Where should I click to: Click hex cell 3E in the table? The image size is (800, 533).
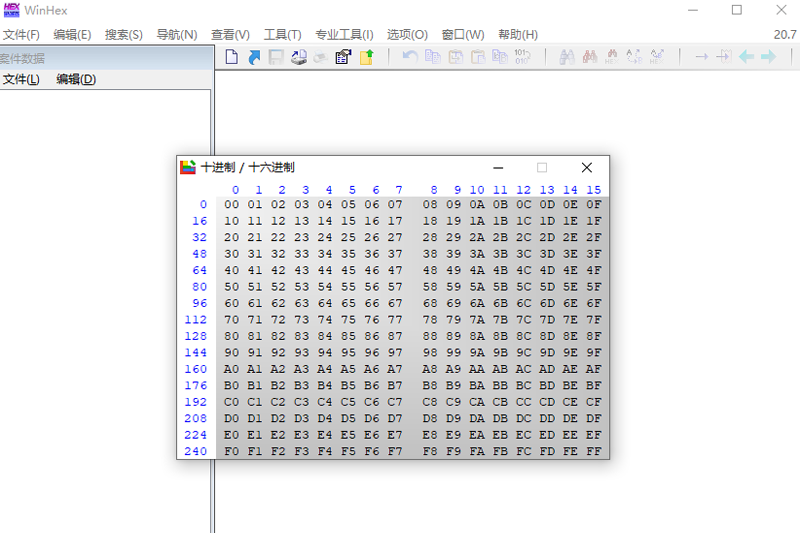click(x=570, y=254)
